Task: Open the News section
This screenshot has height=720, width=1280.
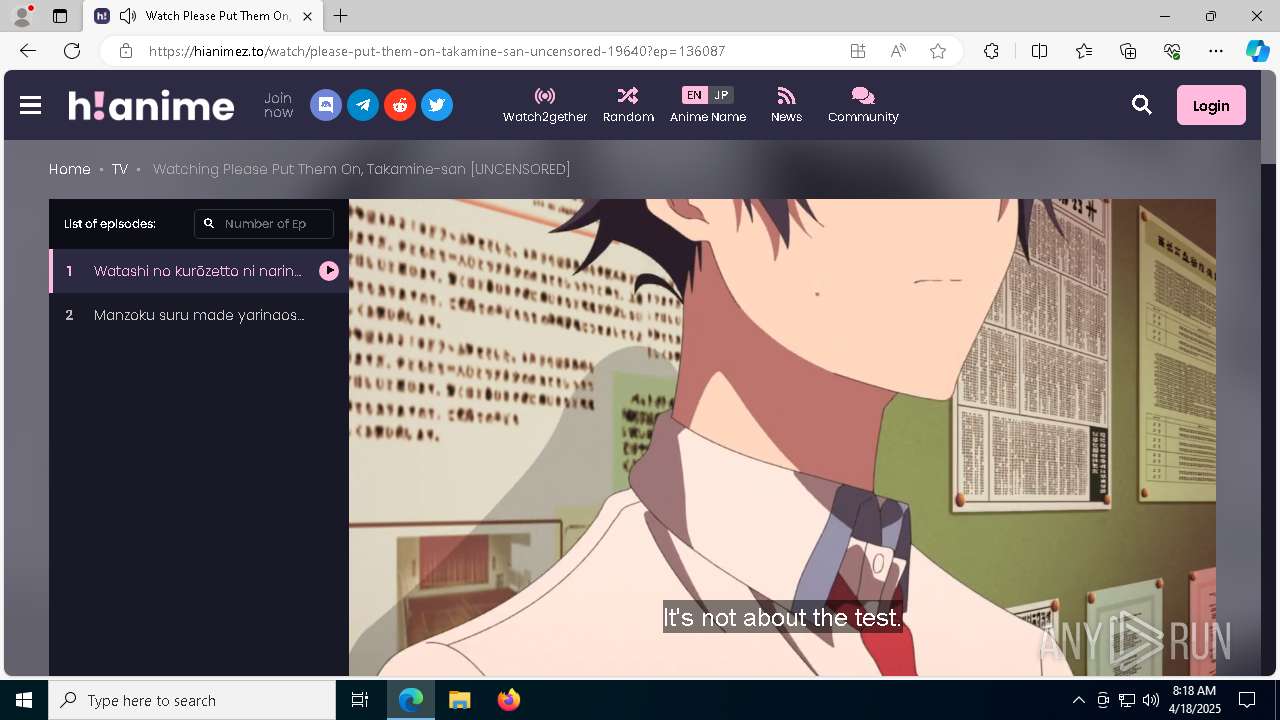Action: point(786,105)
